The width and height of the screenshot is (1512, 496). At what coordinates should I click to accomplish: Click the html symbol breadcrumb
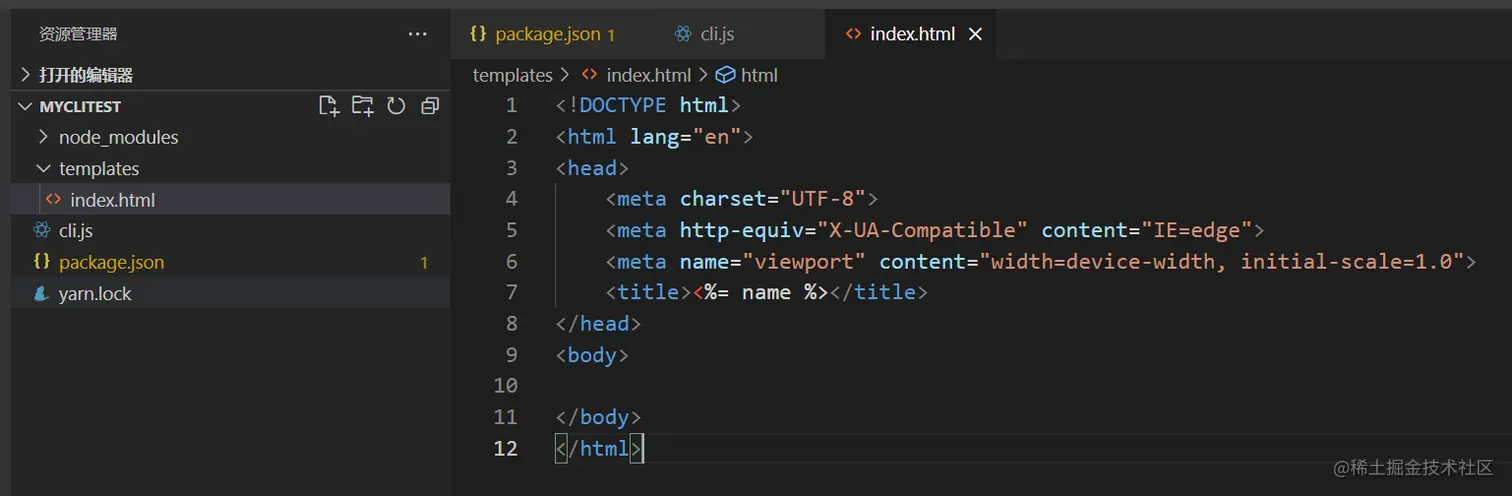(759, 75)
